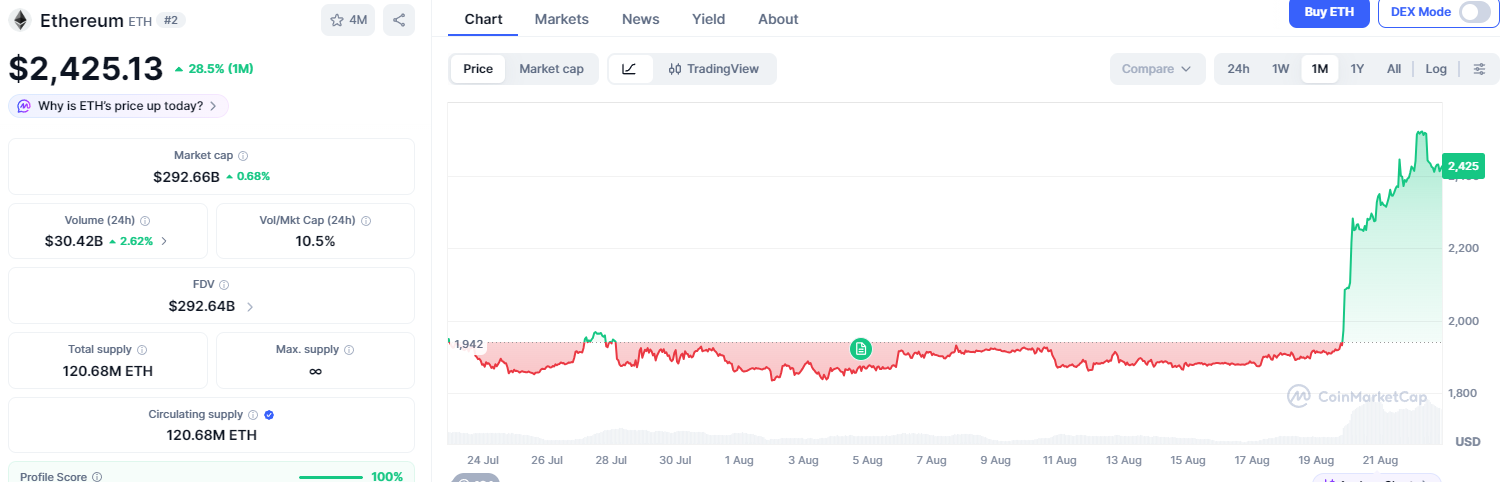Click the $2,425.13 price text
1500x482 pixels.
coord(86,68)
